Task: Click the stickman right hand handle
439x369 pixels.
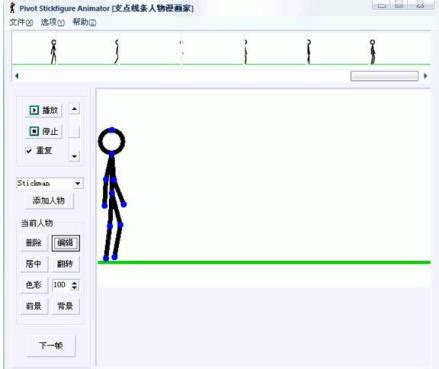Action: tap(124, 204)
